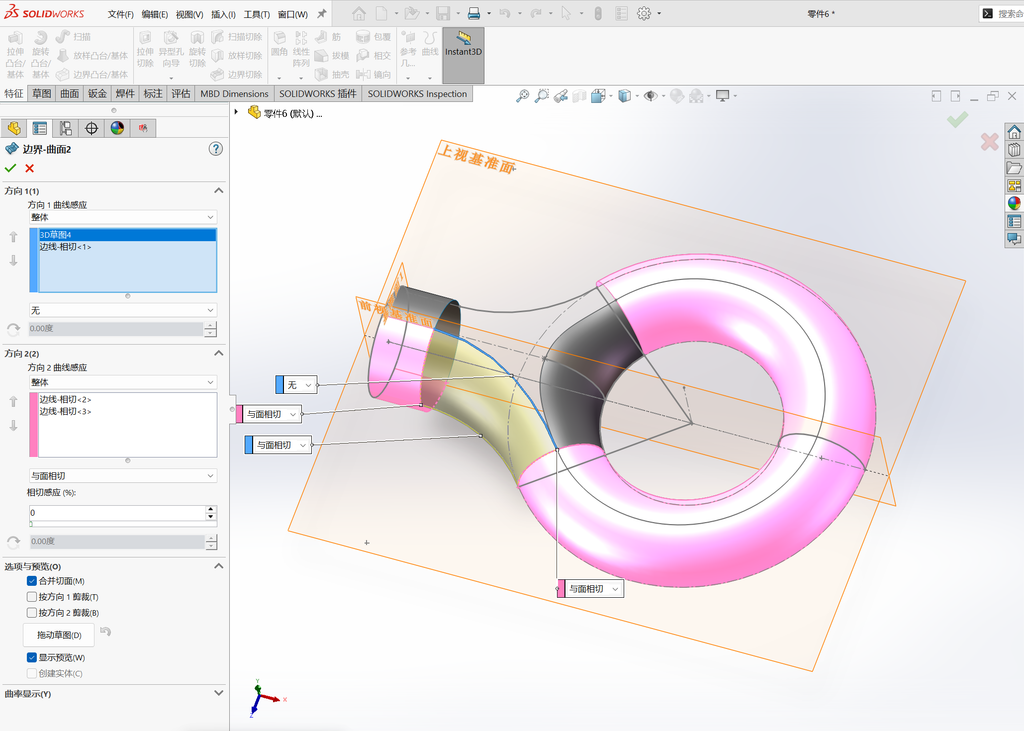
Task: Open the ConfigurationManager tab icon
Action: coord(65,128)
